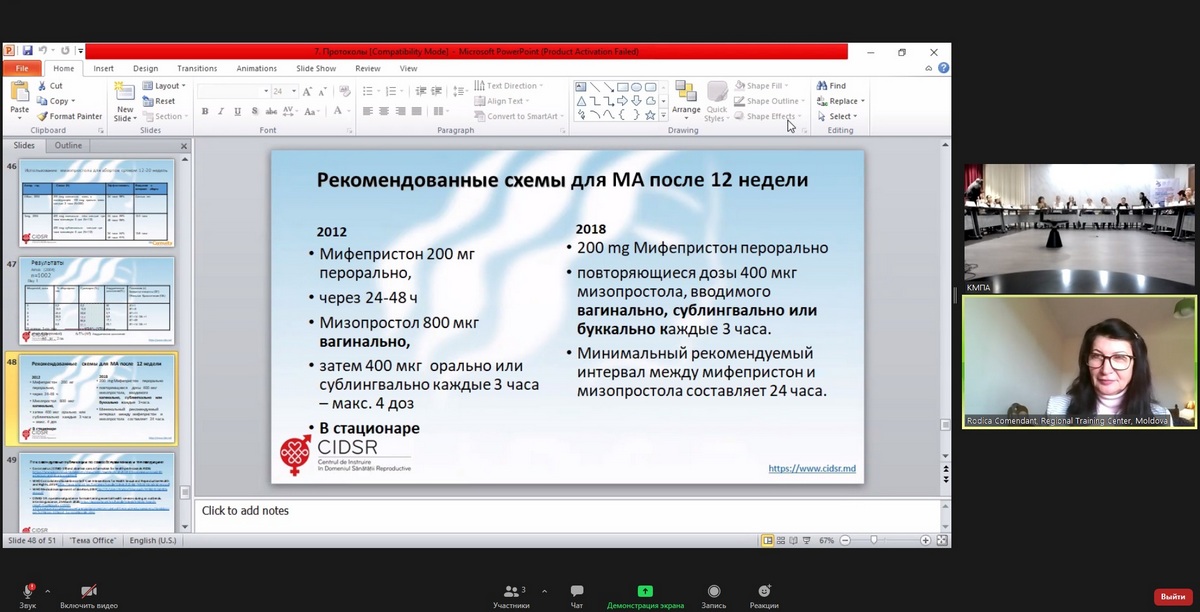Click the red Выйти leave button
This screenshot has height=612, width=1200.
(x=1173, y=596)
